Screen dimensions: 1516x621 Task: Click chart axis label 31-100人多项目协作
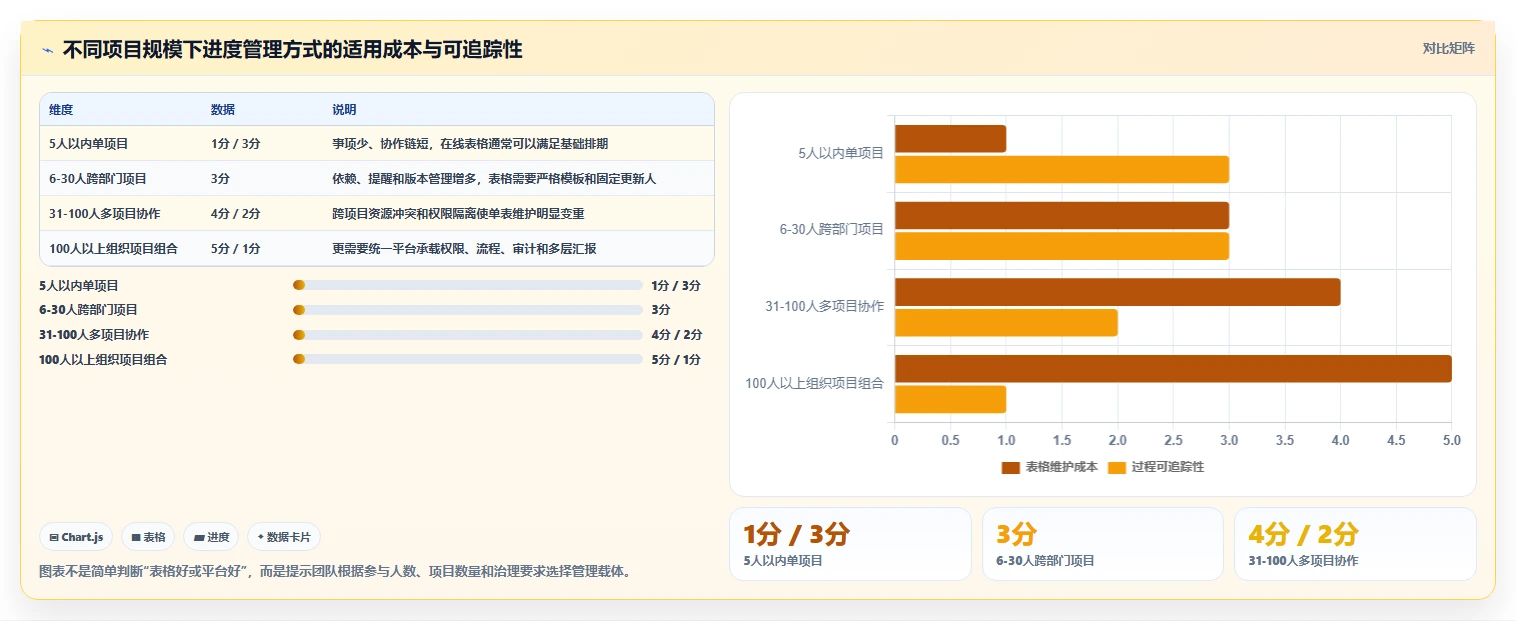click(x=824, y=306)
